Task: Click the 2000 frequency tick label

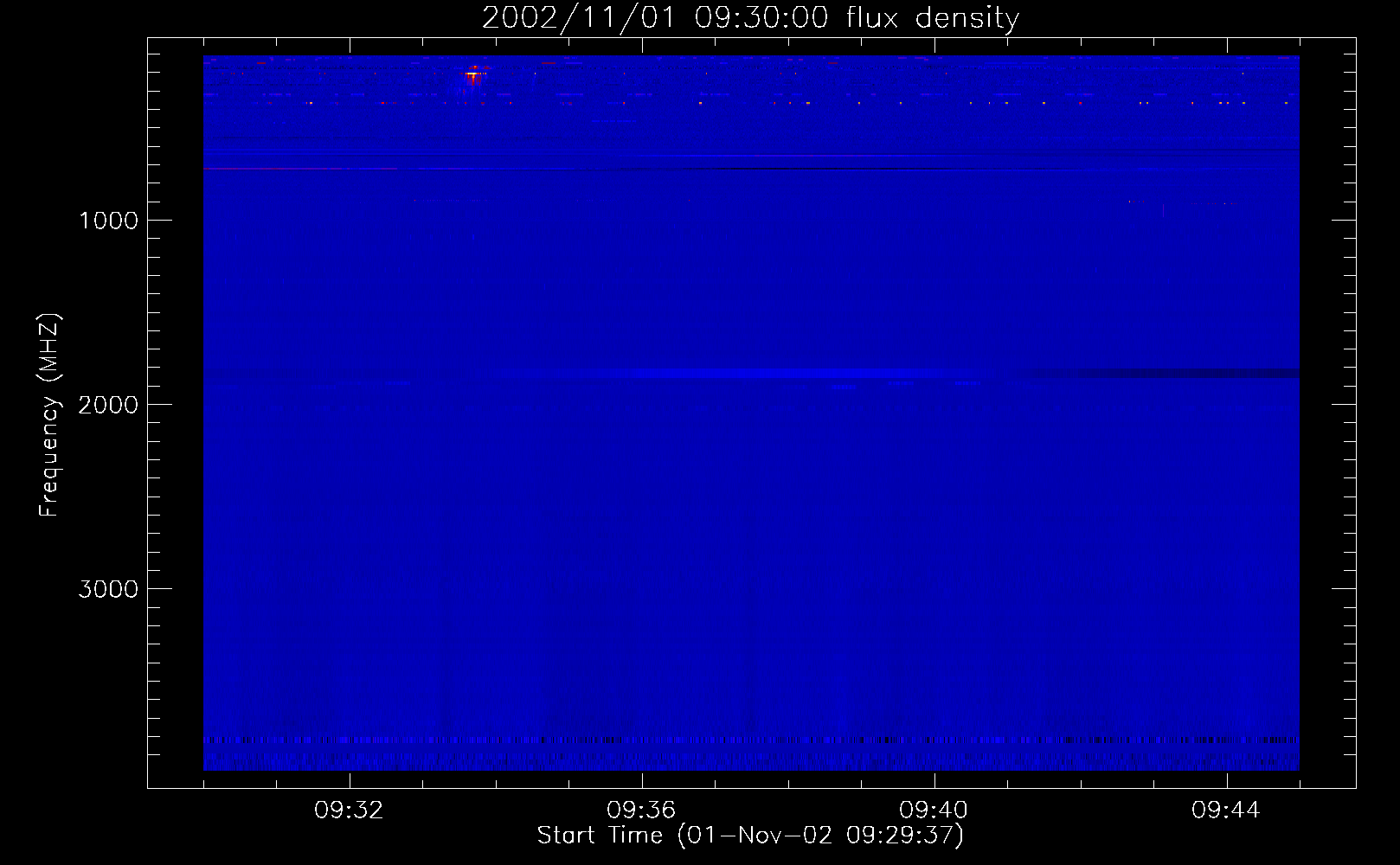Action: 108,405
